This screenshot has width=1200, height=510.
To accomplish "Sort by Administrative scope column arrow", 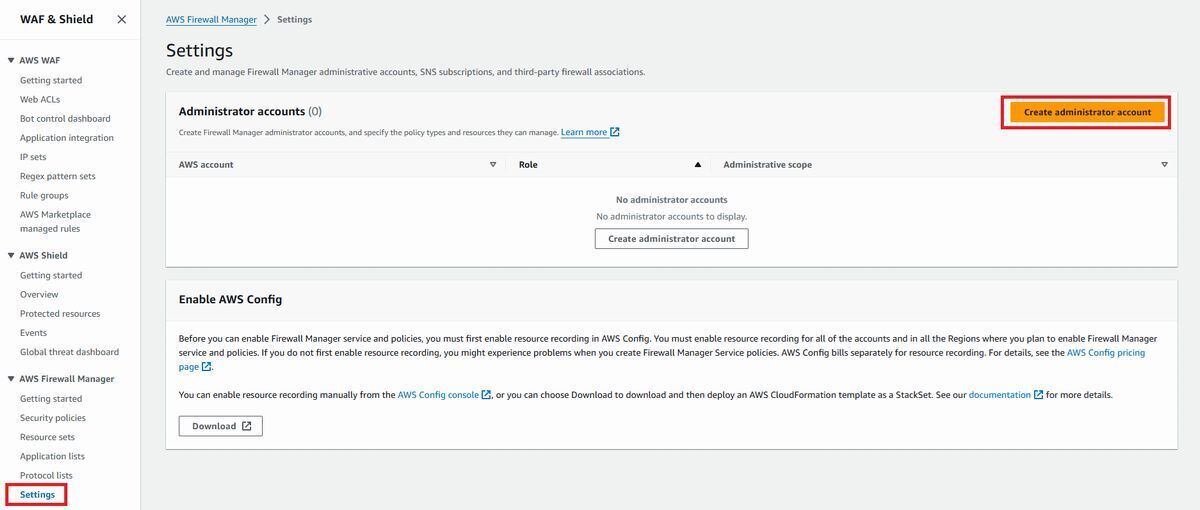I will tap(1164, 164).
